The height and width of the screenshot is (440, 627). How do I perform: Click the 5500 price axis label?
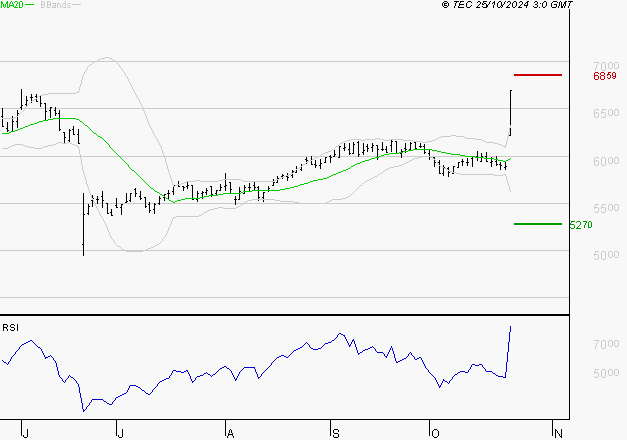point(606,208)
